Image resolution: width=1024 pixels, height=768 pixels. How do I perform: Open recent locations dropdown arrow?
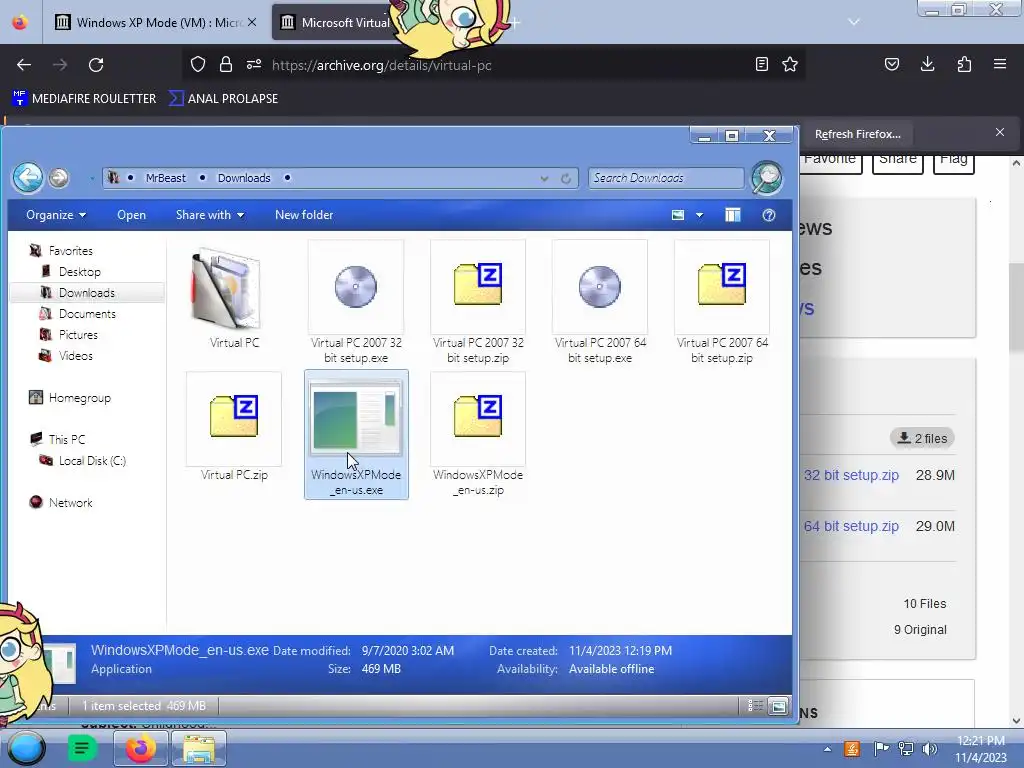(x=92, y=178)
